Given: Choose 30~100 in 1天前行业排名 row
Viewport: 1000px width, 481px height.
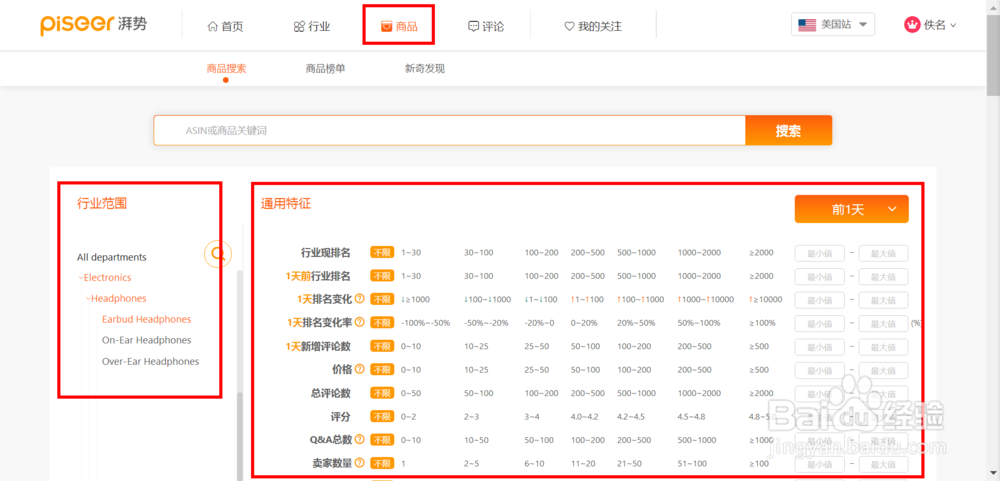Looking at the screenshot, I should (x=478, y=276).
